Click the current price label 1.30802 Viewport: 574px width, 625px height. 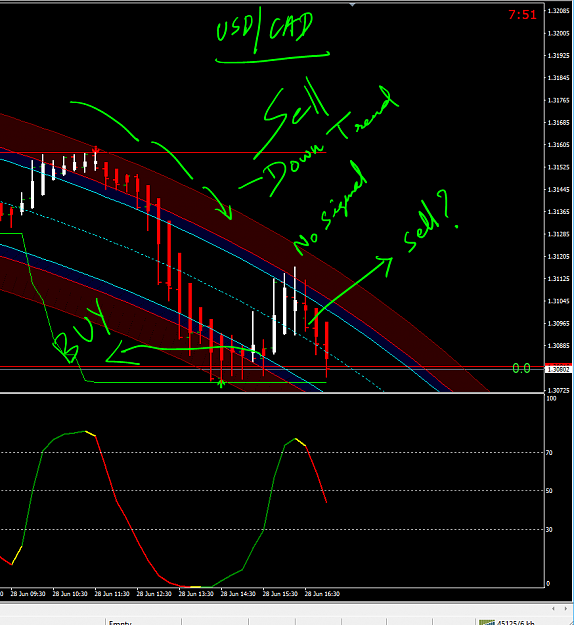(x=558, y=369)
